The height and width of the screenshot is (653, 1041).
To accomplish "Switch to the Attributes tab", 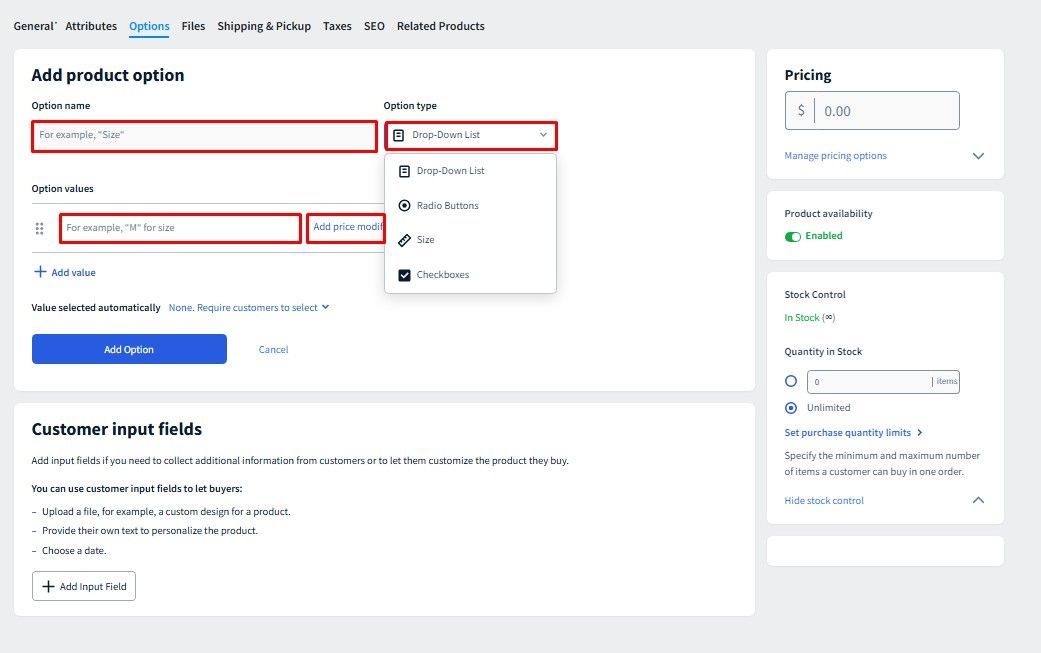I will coord(91,26).
